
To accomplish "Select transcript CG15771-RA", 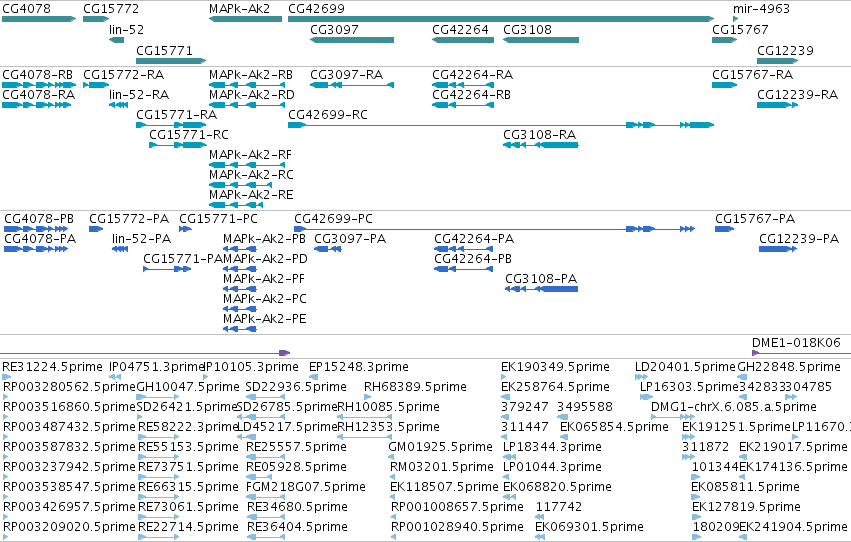I will (176, 115).
